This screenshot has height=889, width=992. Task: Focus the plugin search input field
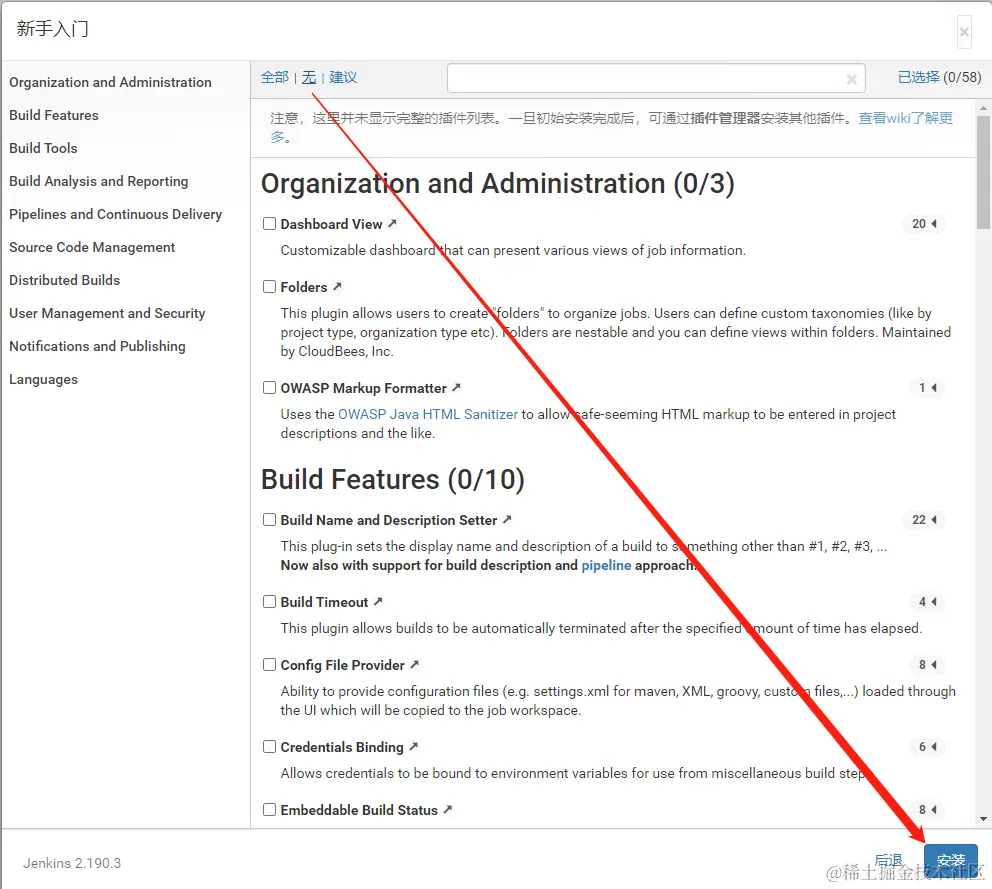(656, 78)
